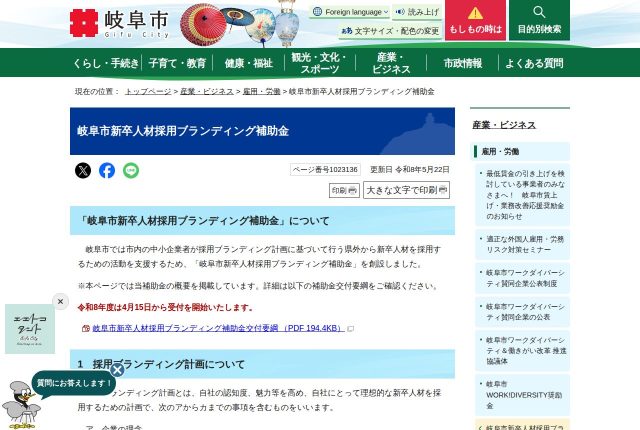
Task: Open the 子育て・教育 menu
Action: click(x=177, y=63)
